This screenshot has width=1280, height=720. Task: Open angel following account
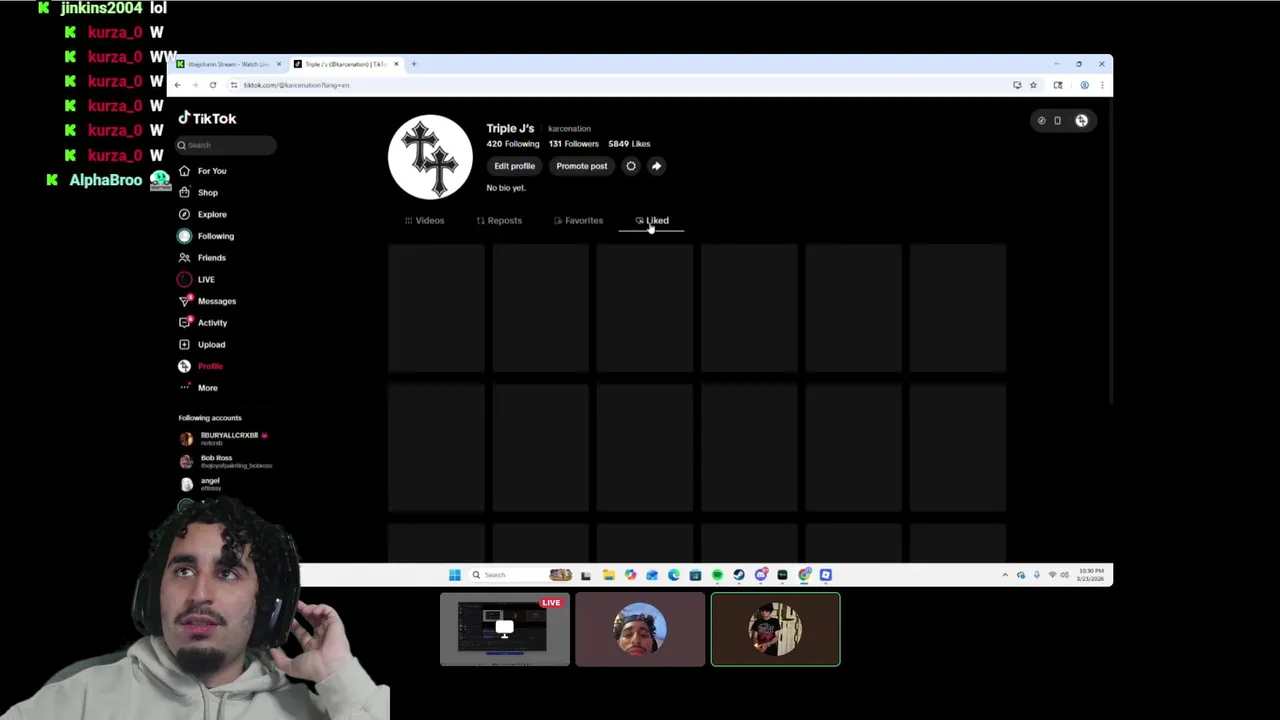(200, 484)
